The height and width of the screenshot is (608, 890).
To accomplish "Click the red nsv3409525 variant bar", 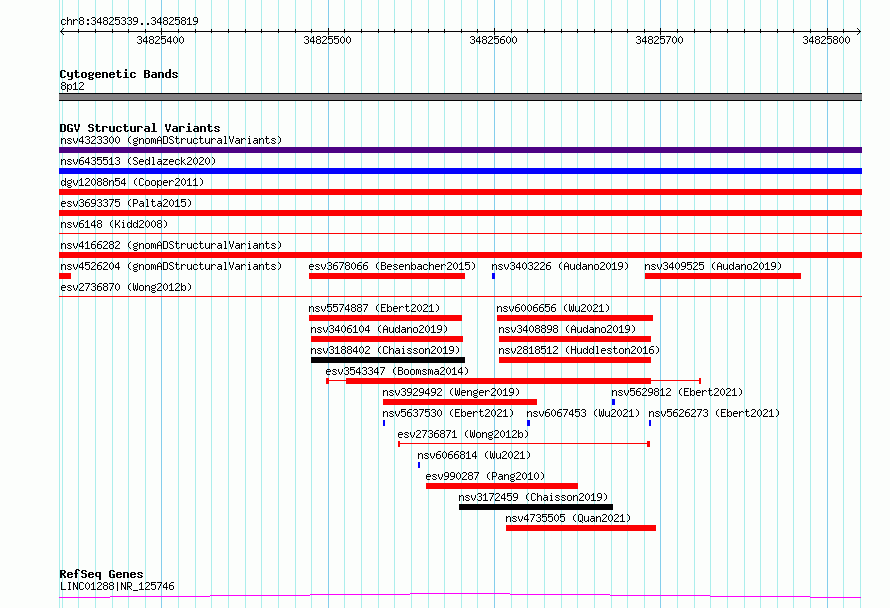I will click(x=723, y=276).
